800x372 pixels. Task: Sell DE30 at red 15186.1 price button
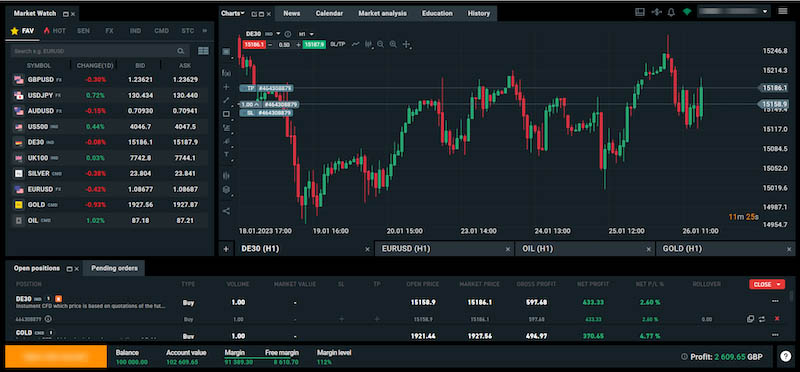(x=255, y=44)
